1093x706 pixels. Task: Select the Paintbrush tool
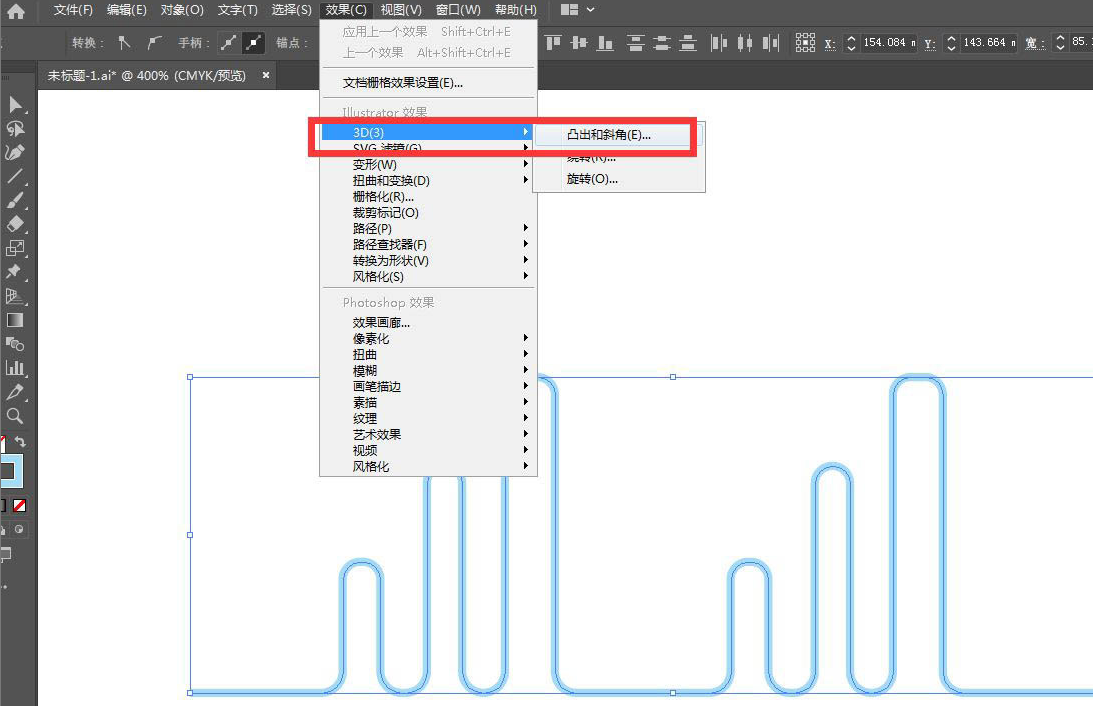point(15,201)
